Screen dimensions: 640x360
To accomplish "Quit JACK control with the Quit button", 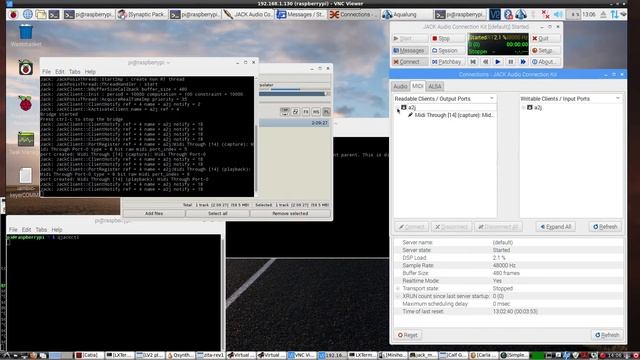I will pos(545,38).
